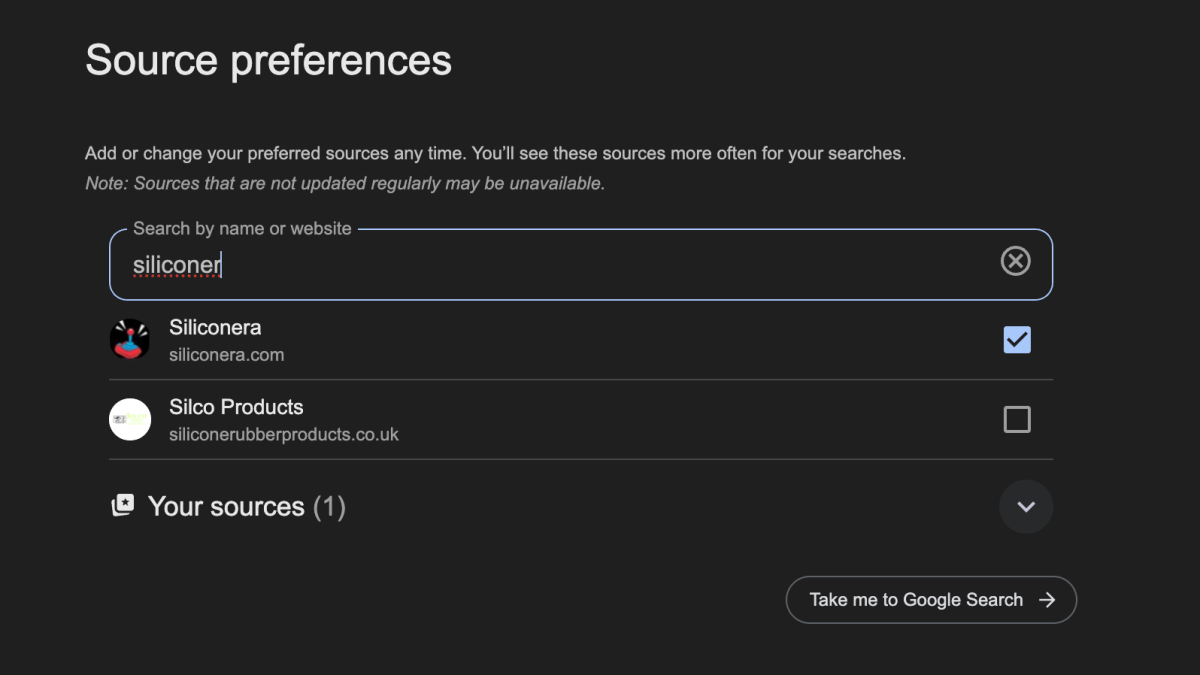Select the Silco Products result name

(236, 407)
